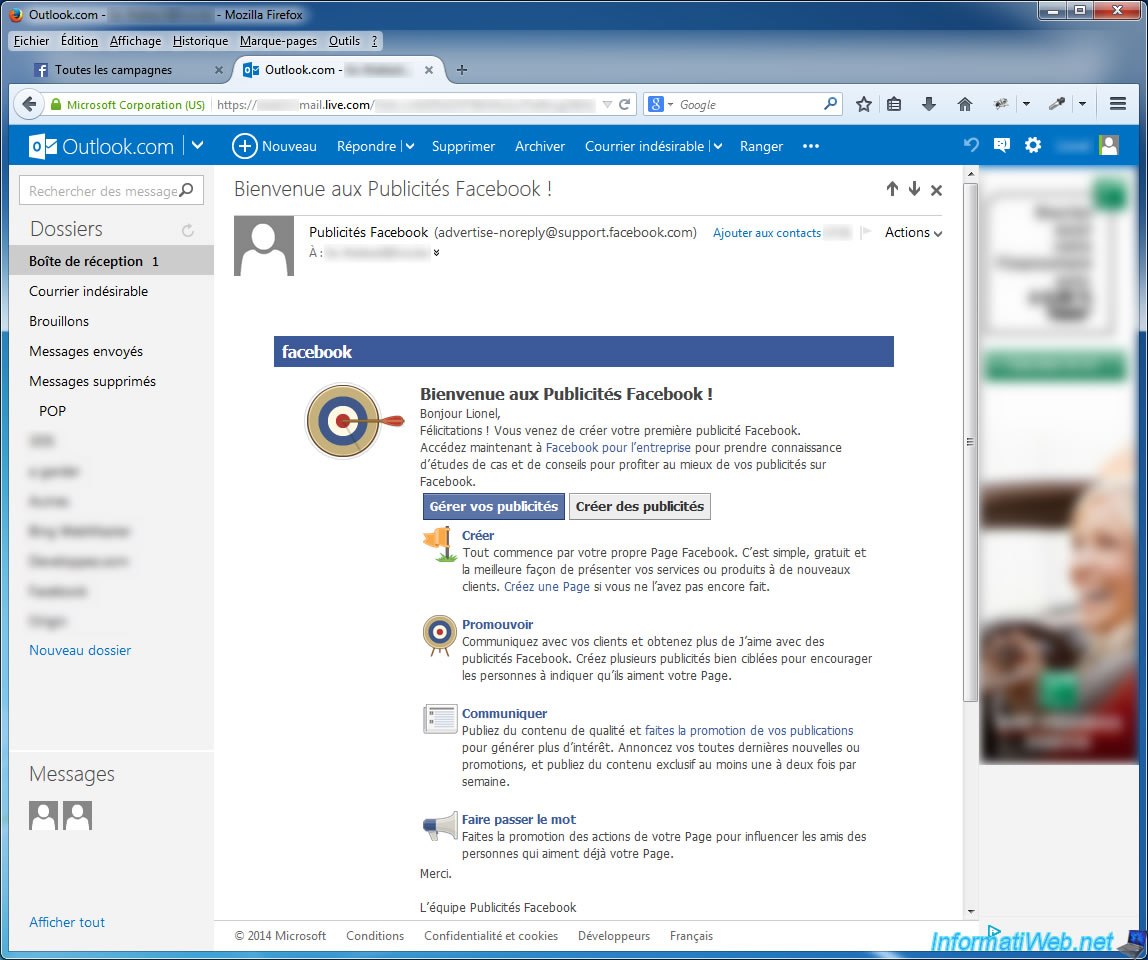The height and width of the screenshot is (960, 1148).
Task: Open search engine selector dropdown
Action: pyautogui.click(x=670, y=105)
